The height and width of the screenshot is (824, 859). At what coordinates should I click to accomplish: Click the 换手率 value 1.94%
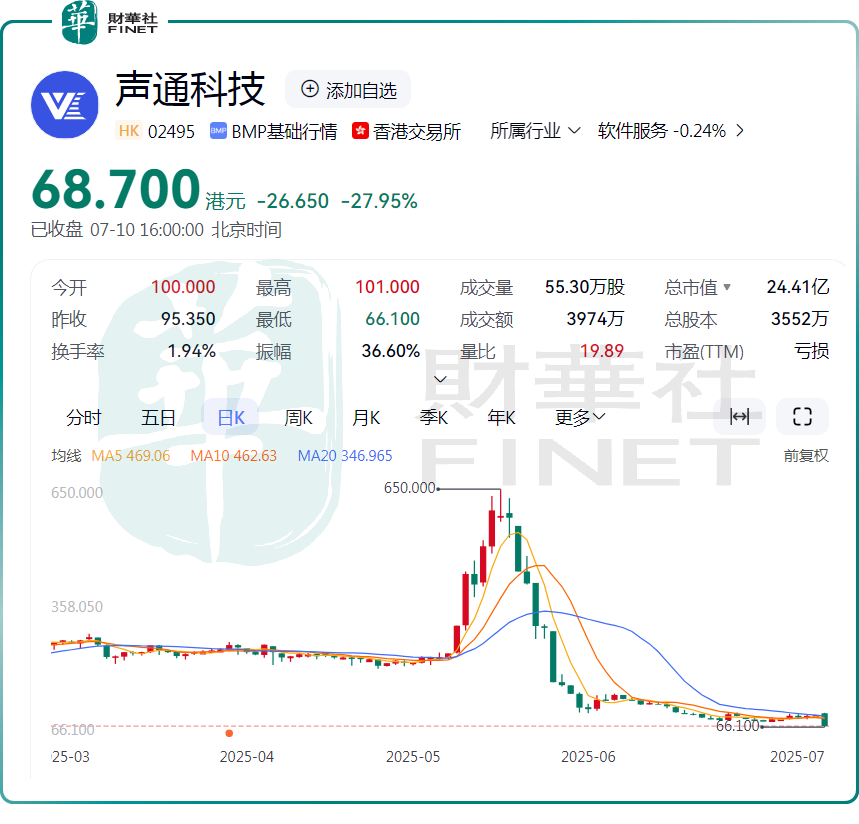(192, 351)
